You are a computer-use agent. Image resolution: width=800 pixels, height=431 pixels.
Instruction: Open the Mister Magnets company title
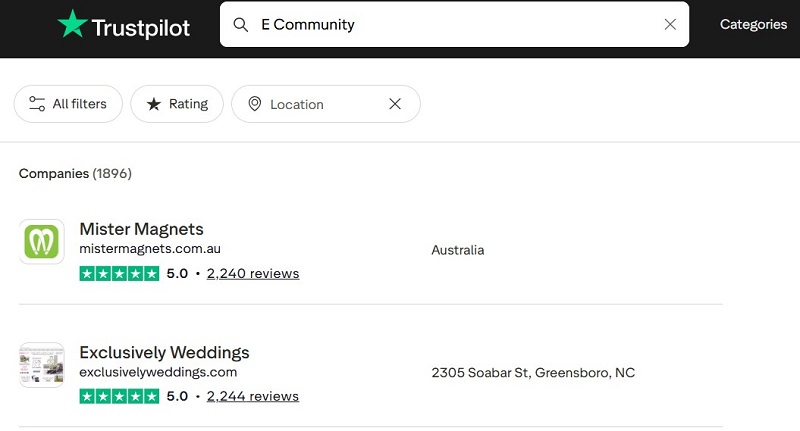point(141,230)
